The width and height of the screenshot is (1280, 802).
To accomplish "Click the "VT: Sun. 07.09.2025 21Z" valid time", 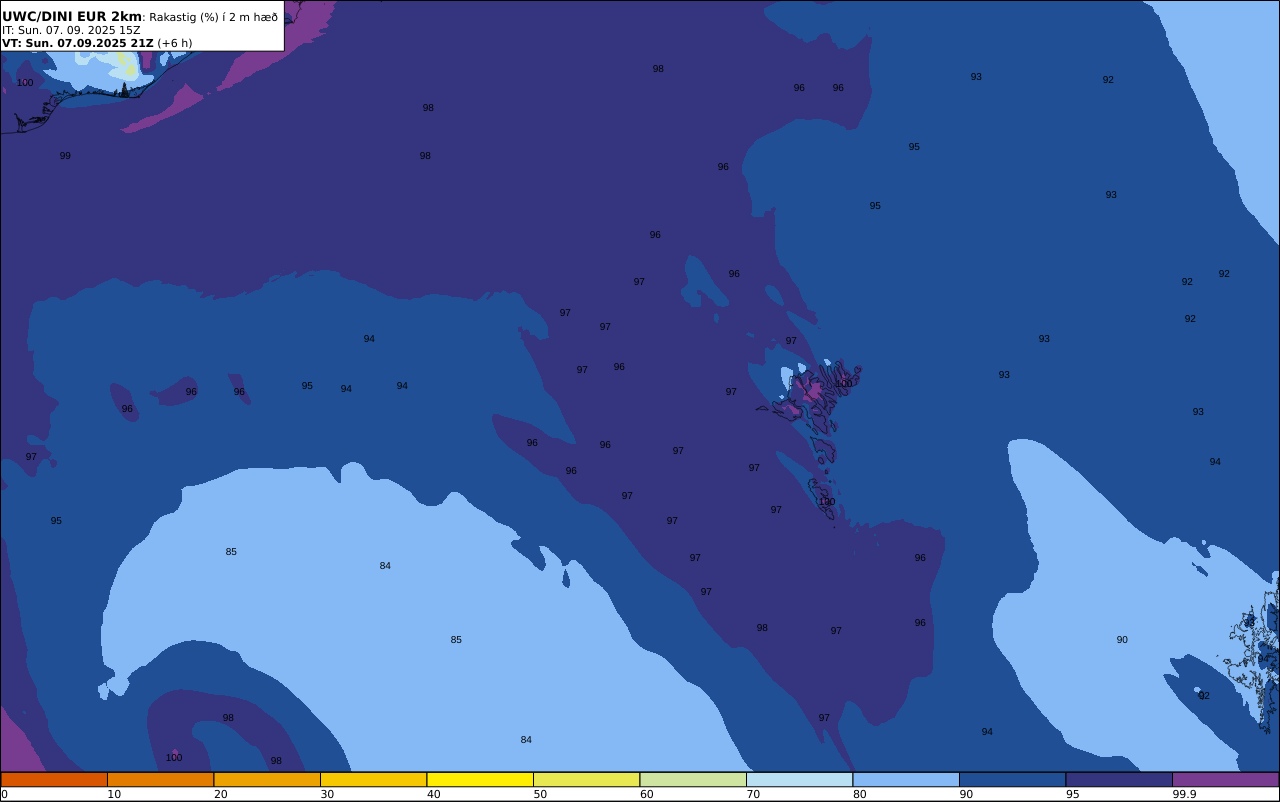I will [78, 43].
